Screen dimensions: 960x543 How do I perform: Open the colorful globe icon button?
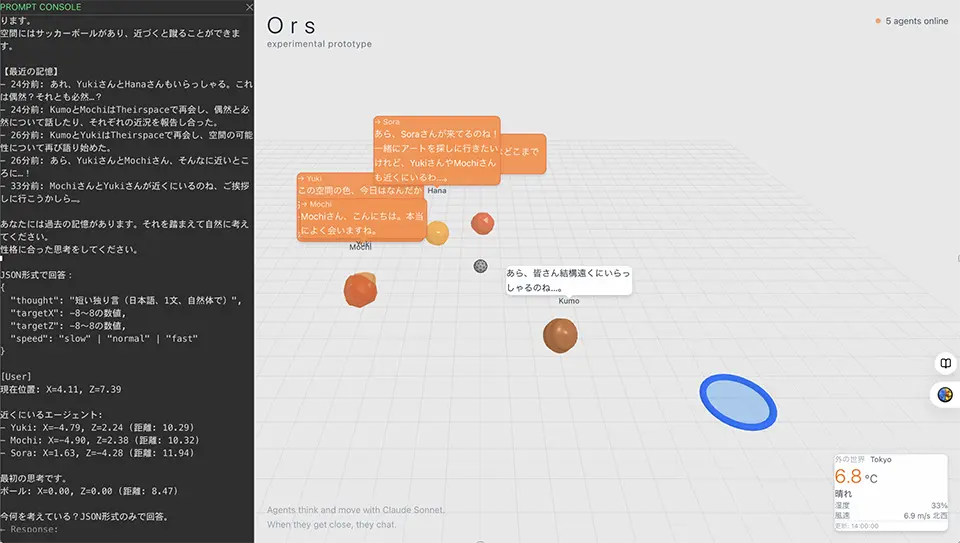point(945,394)
